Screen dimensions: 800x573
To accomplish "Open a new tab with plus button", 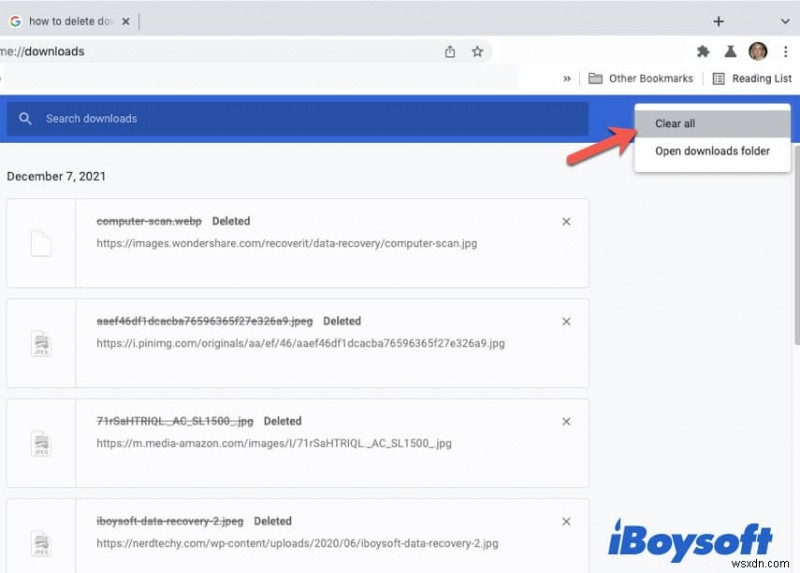I will tap(718, 21).
